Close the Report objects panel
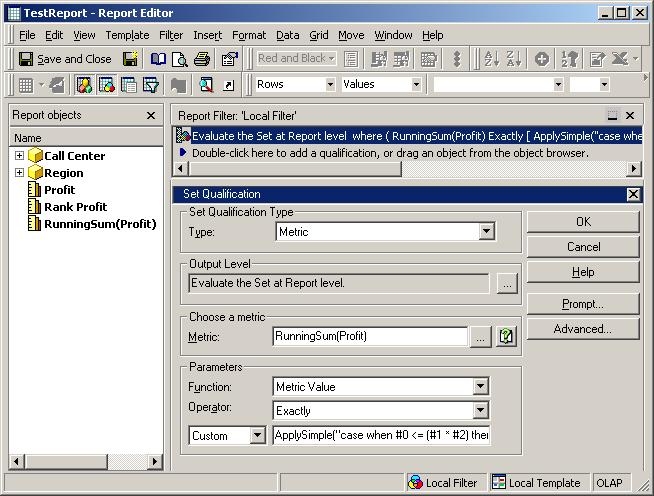Viewport: 654px width, 496px height. tap(151, 116)
